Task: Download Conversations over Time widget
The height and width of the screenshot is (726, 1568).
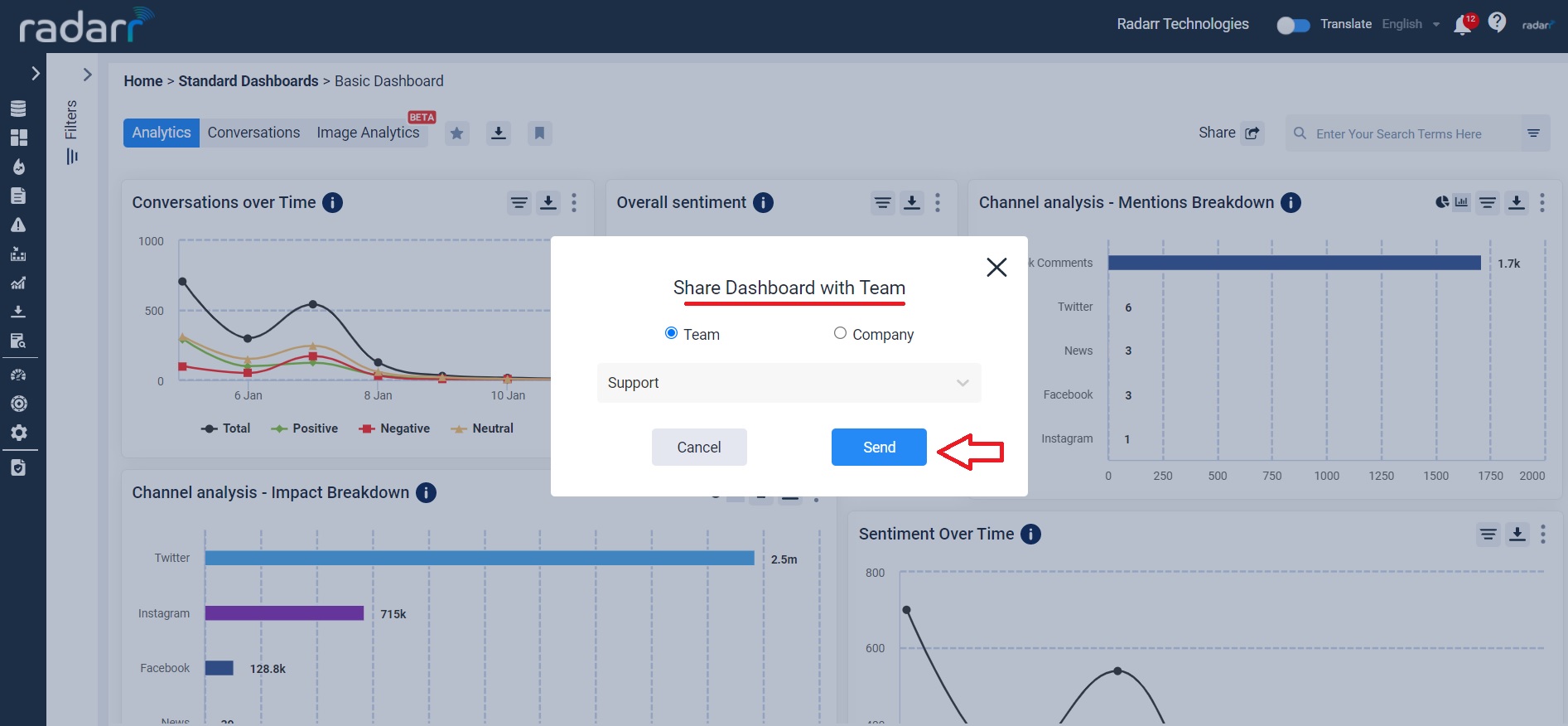Action: click(548, 202)
